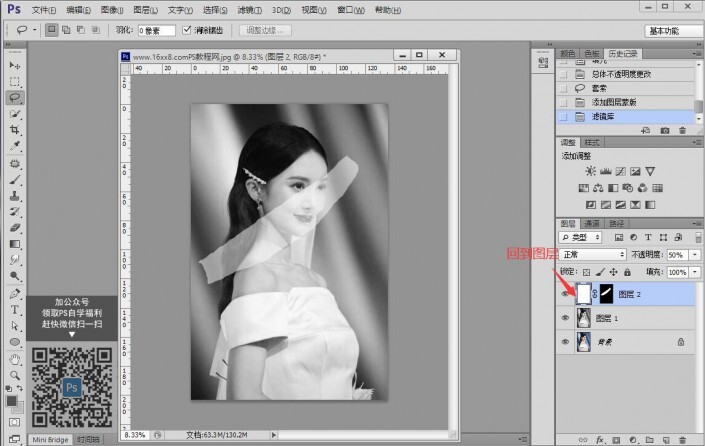This screenshot has height=446, width=705.
Task: Pick the Eyedropper tool
Action: [15, 146]
